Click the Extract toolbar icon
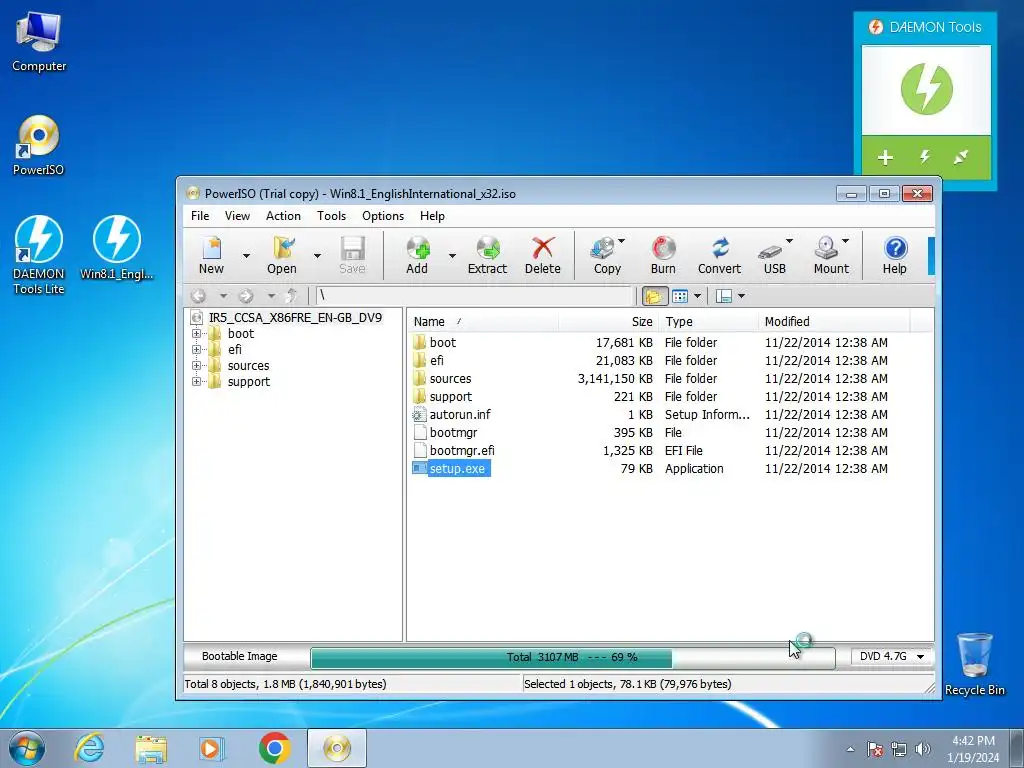This screenshot has height=768, width=1024. click(487, 255)
